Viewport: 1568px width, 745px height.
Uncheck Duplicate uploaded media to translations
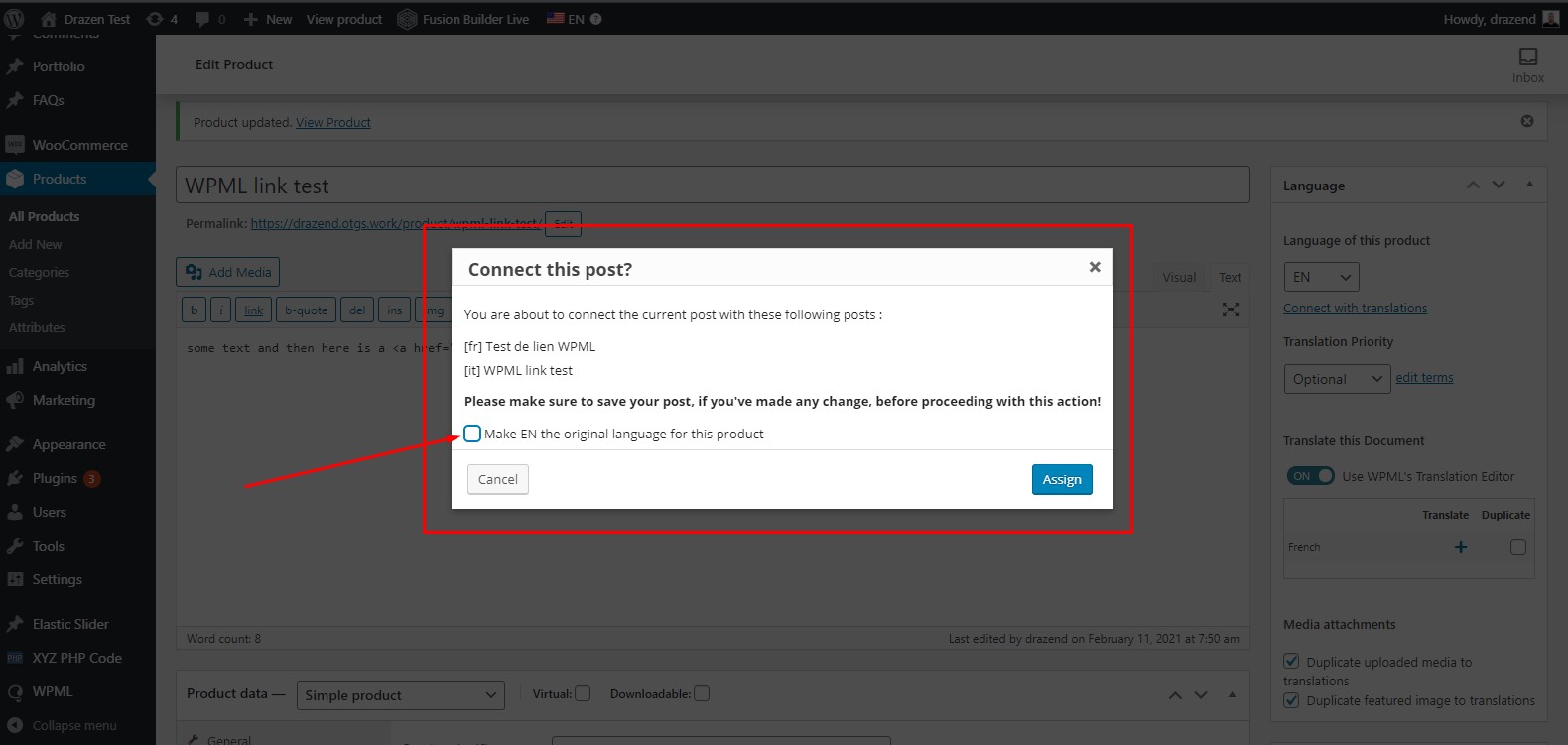(1291, 661)
